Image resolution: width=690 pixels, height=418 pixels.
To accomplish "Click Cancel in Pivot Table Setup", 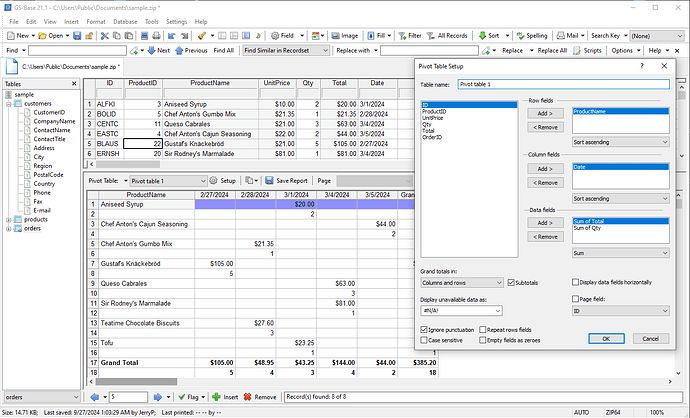I will click(x=651, y=338).
